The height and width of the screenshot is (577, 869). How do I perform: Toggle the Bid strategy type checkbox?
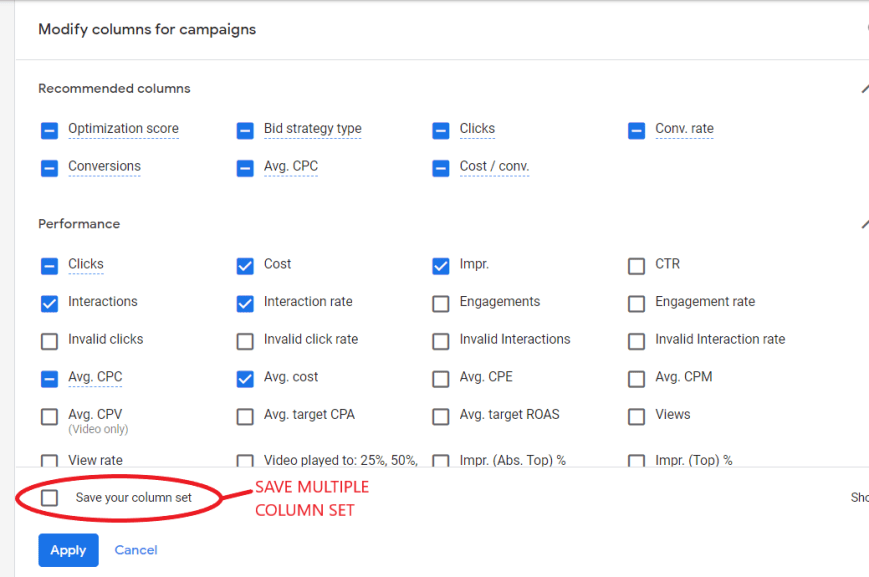(x=245, y=131)
